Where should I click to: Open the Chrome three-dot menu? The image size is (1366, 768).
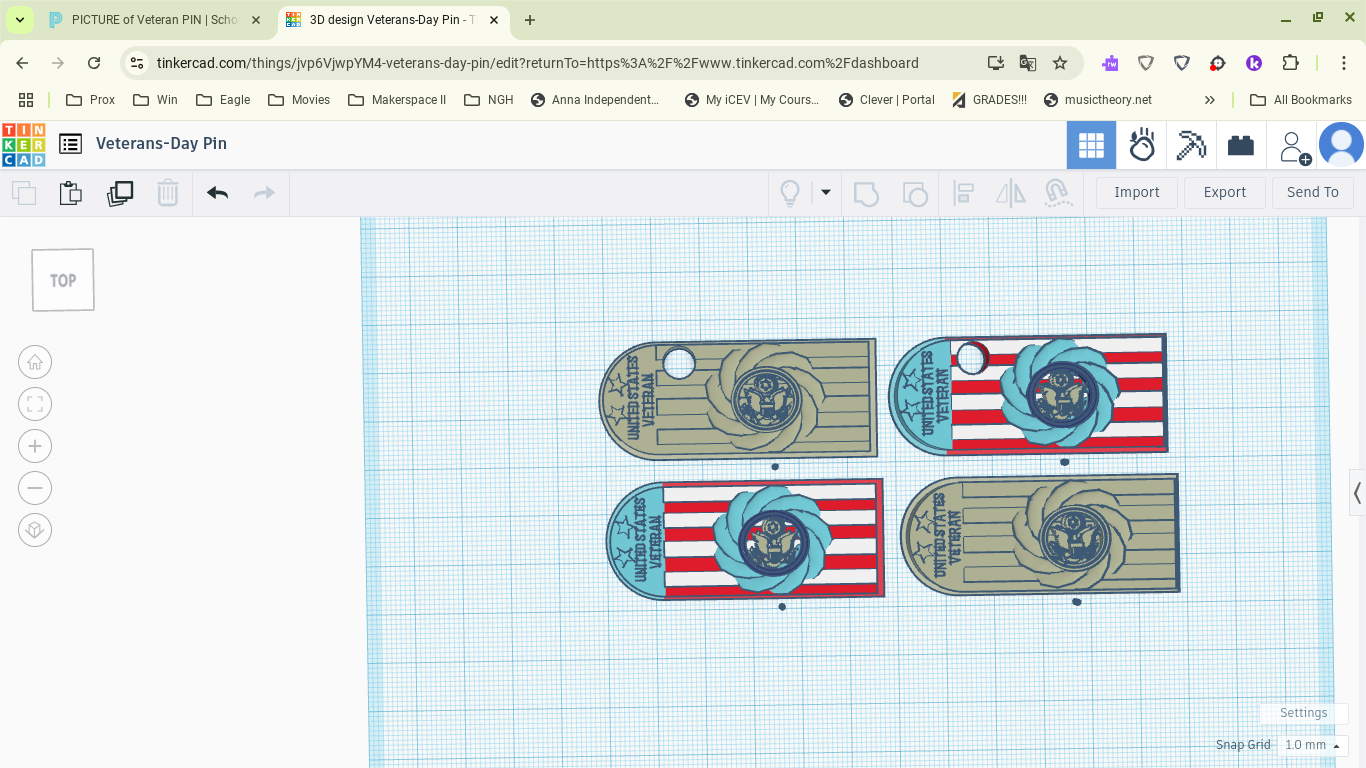click(1344, 63)
